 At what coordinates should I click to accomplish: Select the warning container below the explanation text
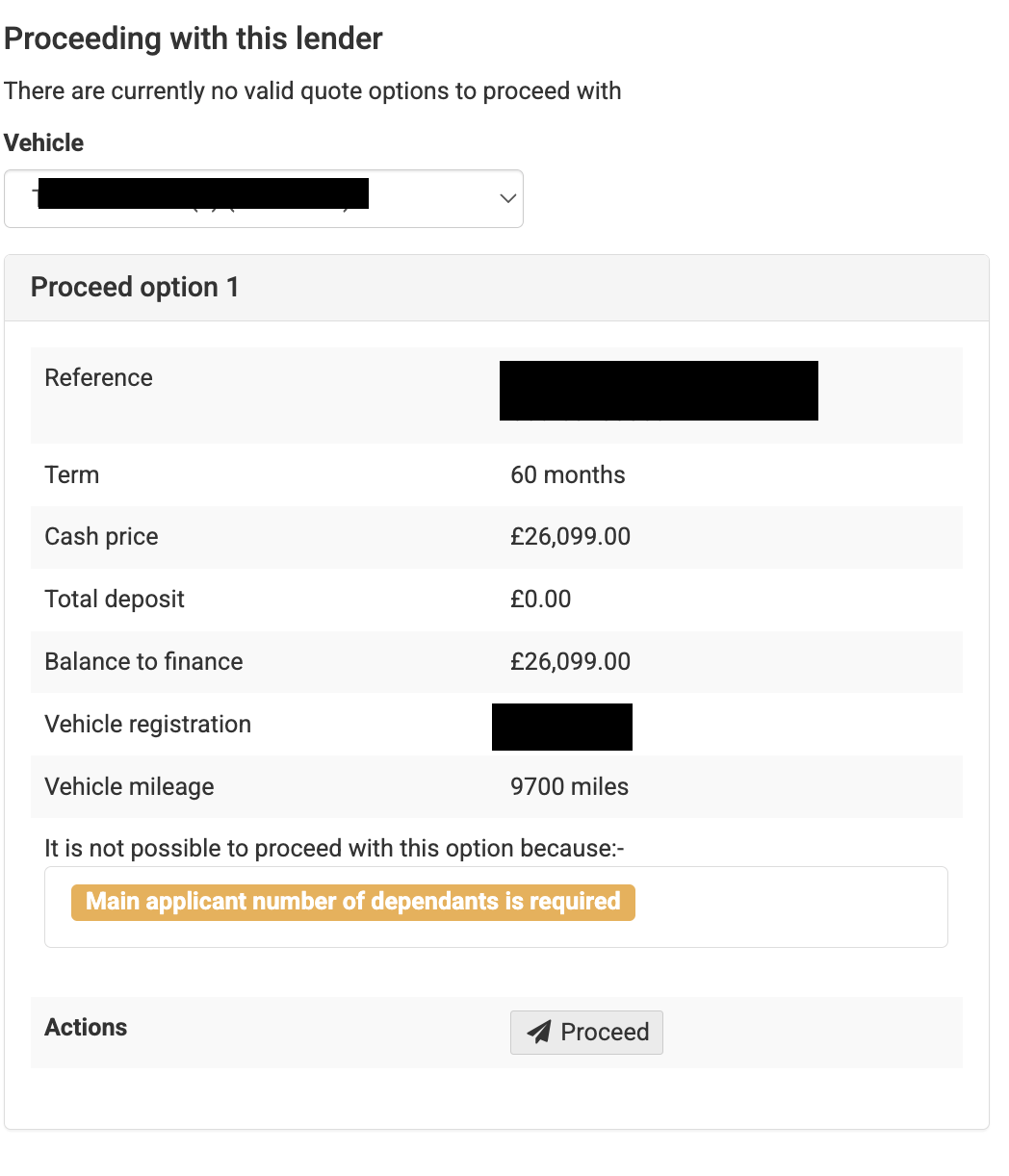coord(496,906)
